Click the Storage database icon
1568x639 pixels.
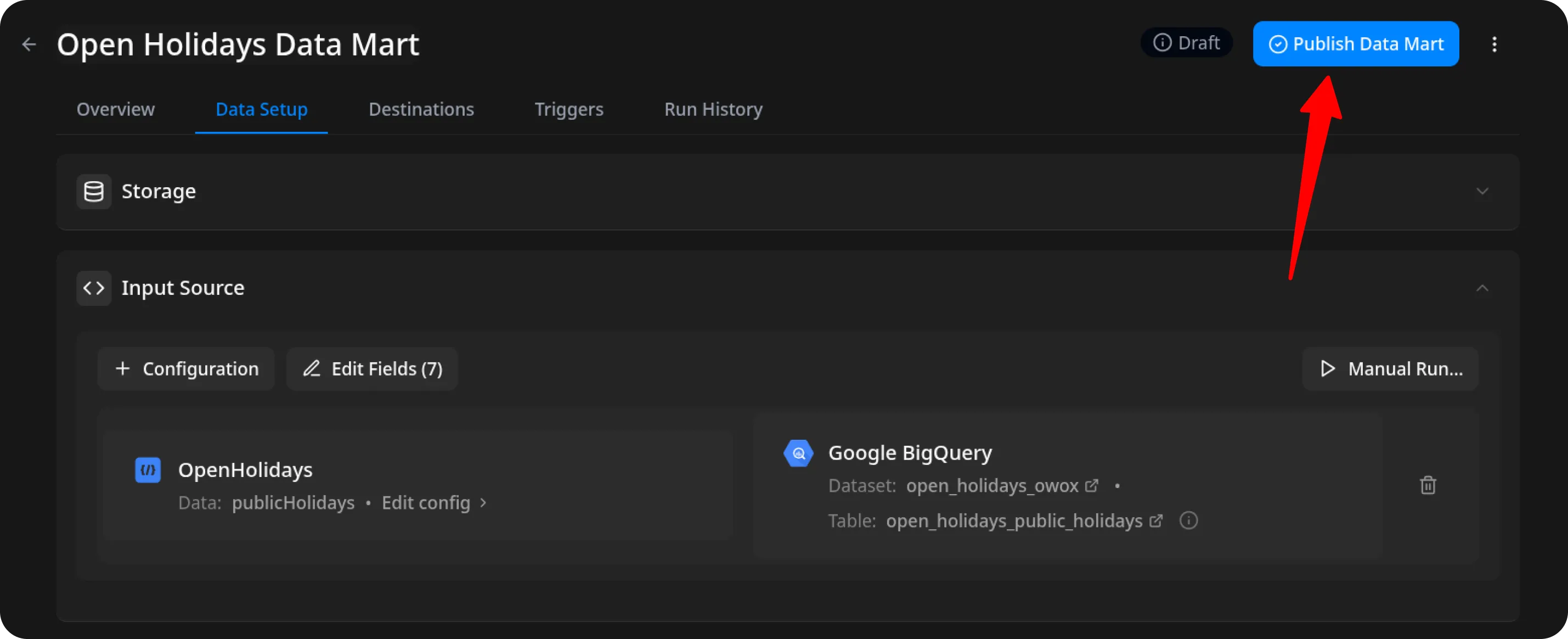pos(94,192)
